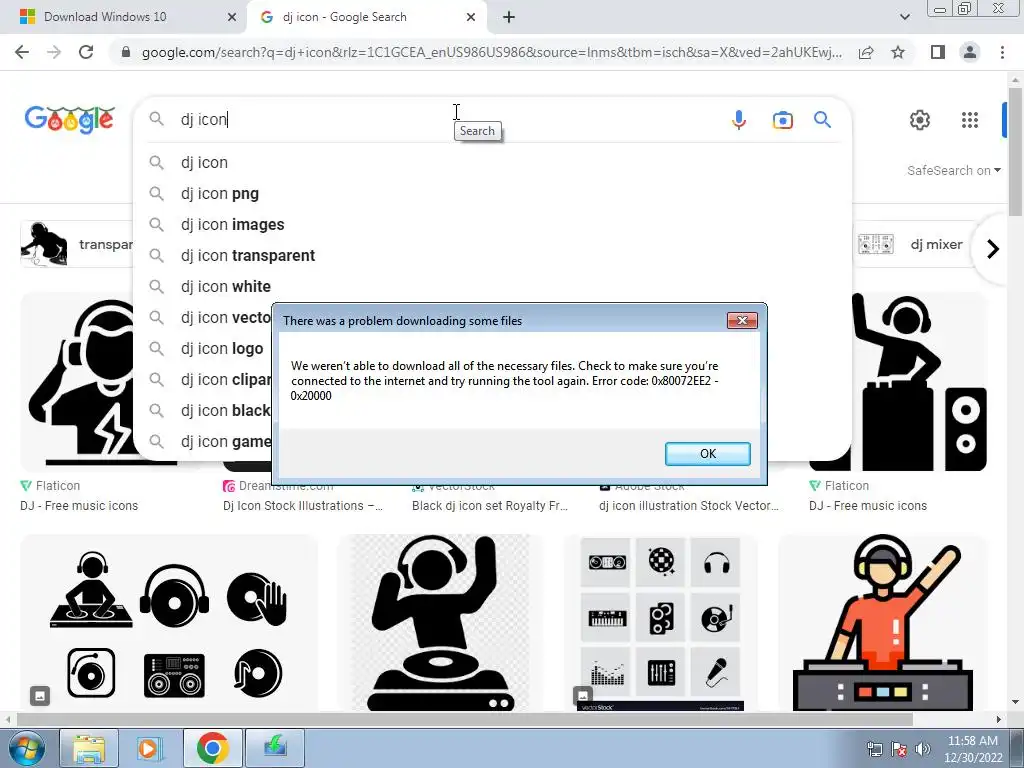Switch to the Download Windows 10 tab
This screenshot has height=768, width=1024.
point(123,17)
